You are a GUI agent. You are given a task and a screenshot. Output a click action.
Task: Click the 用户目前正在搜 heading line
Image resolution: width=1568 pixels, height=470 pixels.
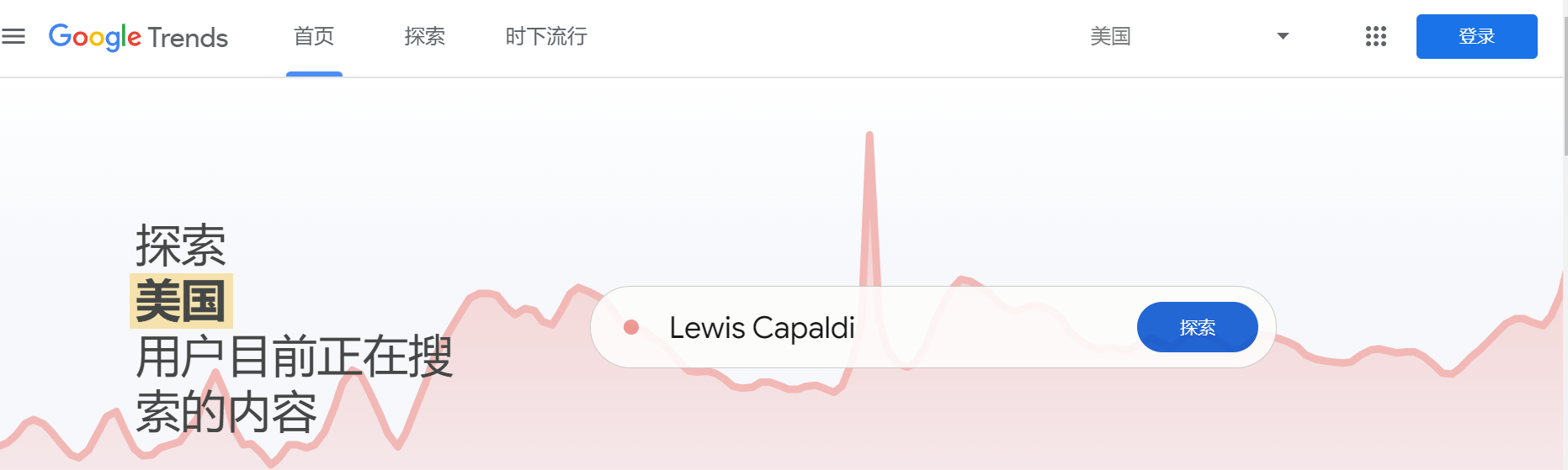[x=295, y=356]
